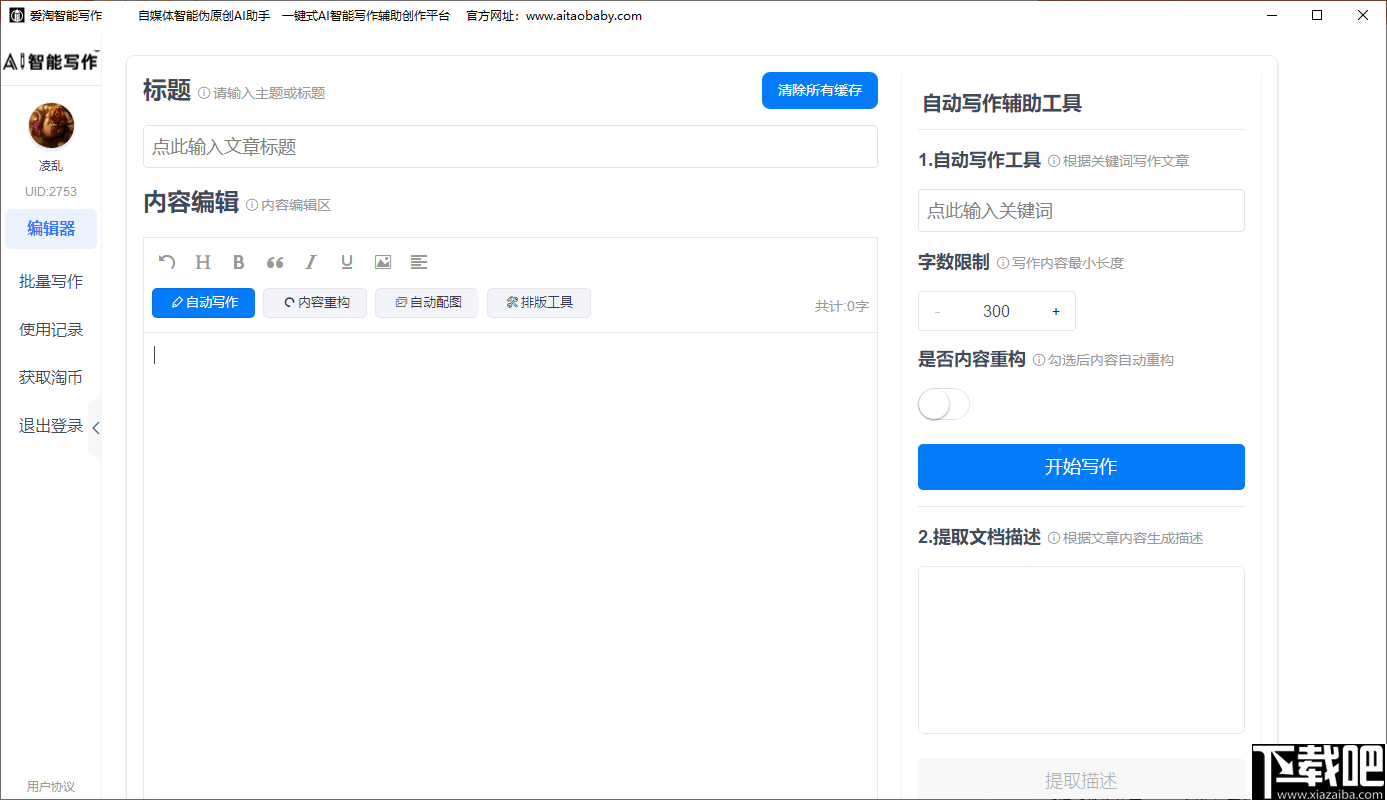Toggle italic formatting icon
This screenshot has width=1387, height=800.
[311, 262]
